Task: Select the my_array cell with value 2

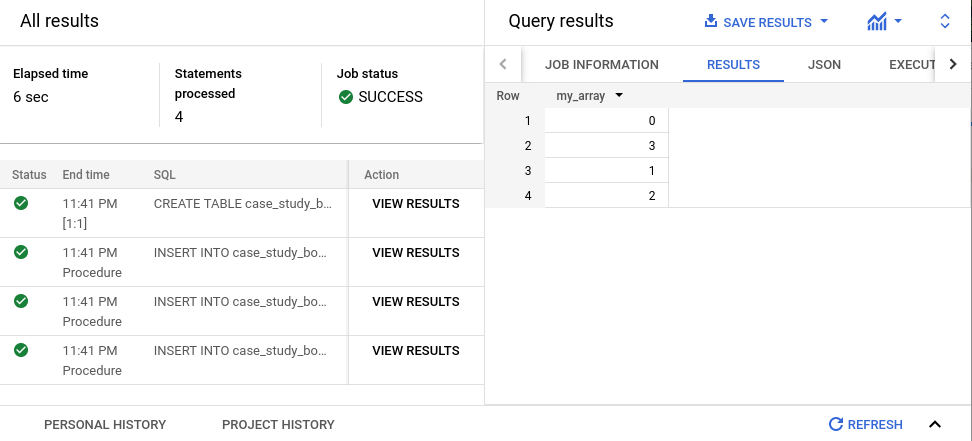Action: click(606, 195)
